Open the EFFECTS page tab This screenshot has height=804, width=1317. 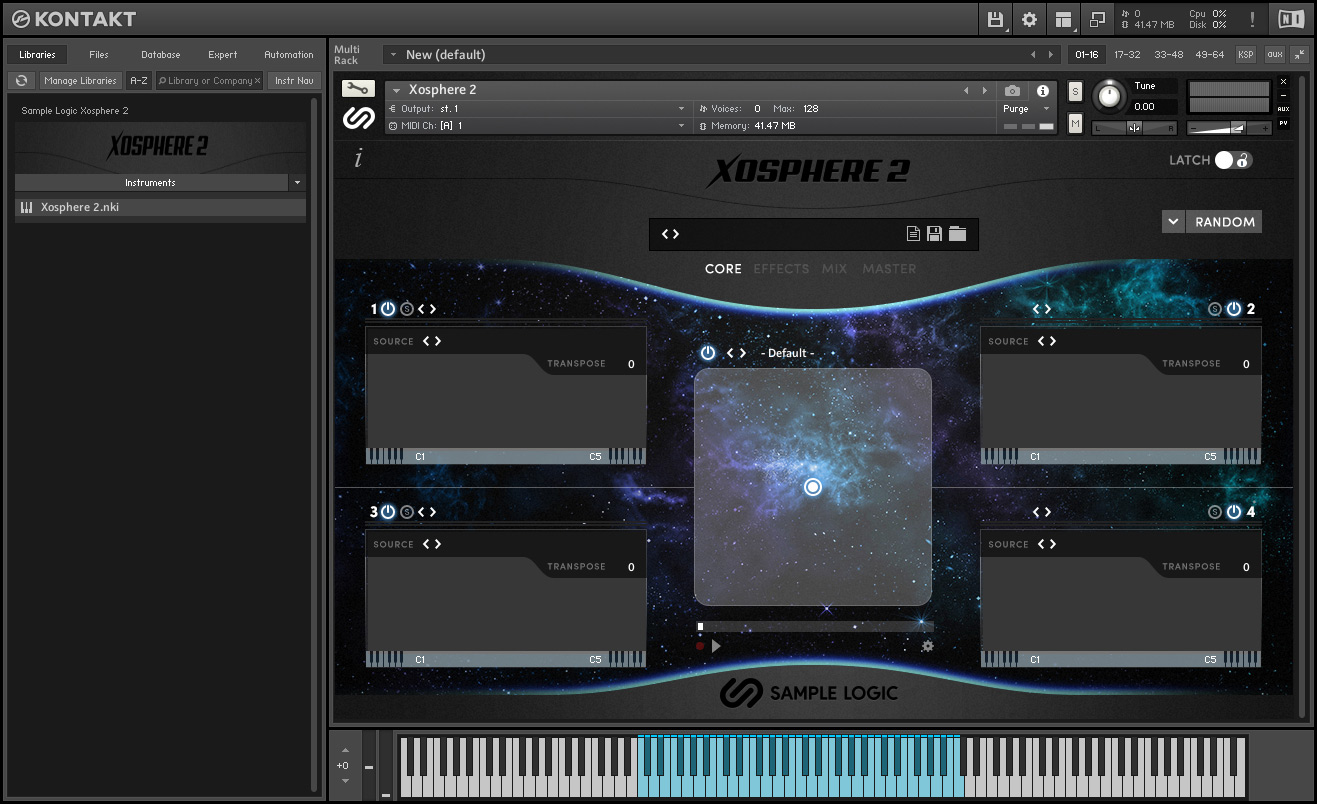point(781,269)
